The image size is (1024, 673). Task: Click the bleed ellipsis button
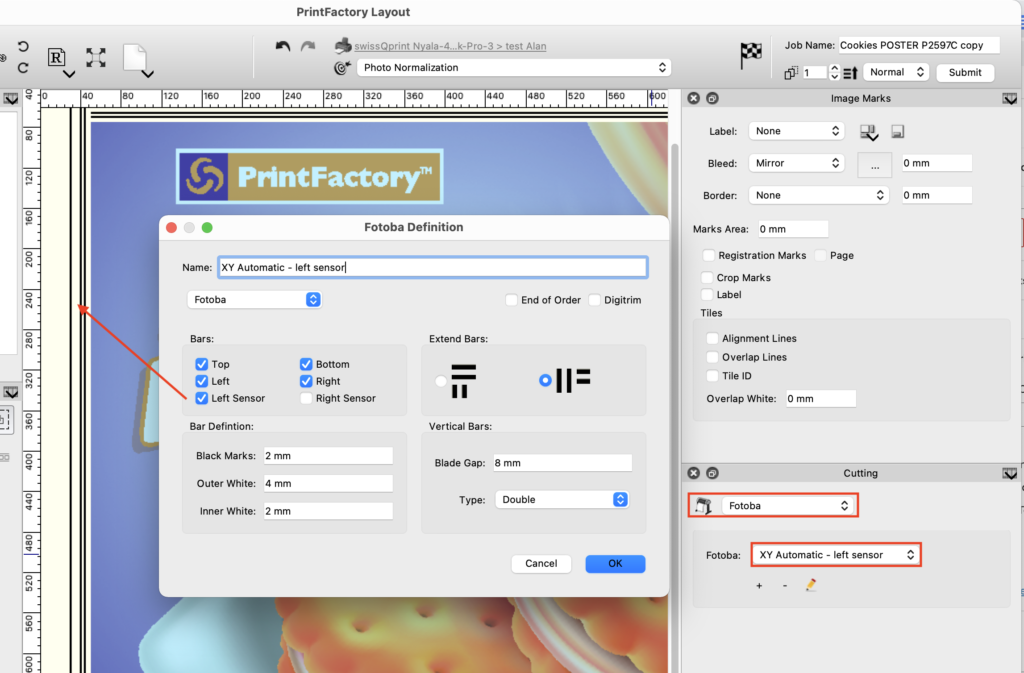(874, 165)
